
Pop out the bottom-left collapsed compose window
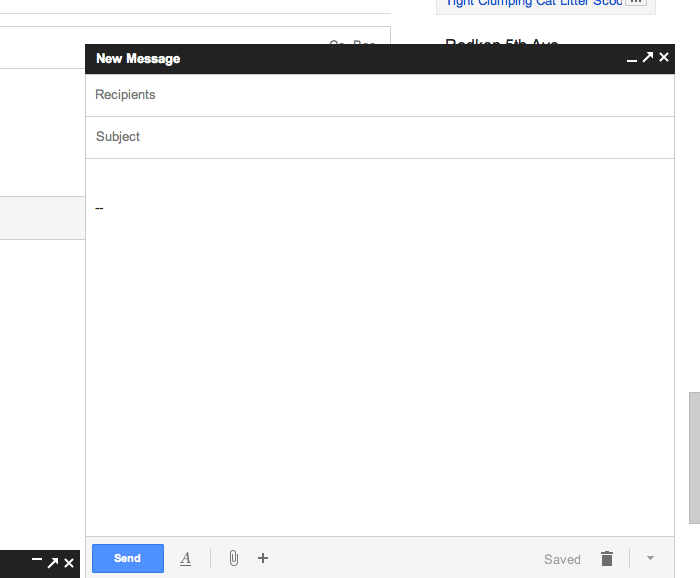click(53, 563)
